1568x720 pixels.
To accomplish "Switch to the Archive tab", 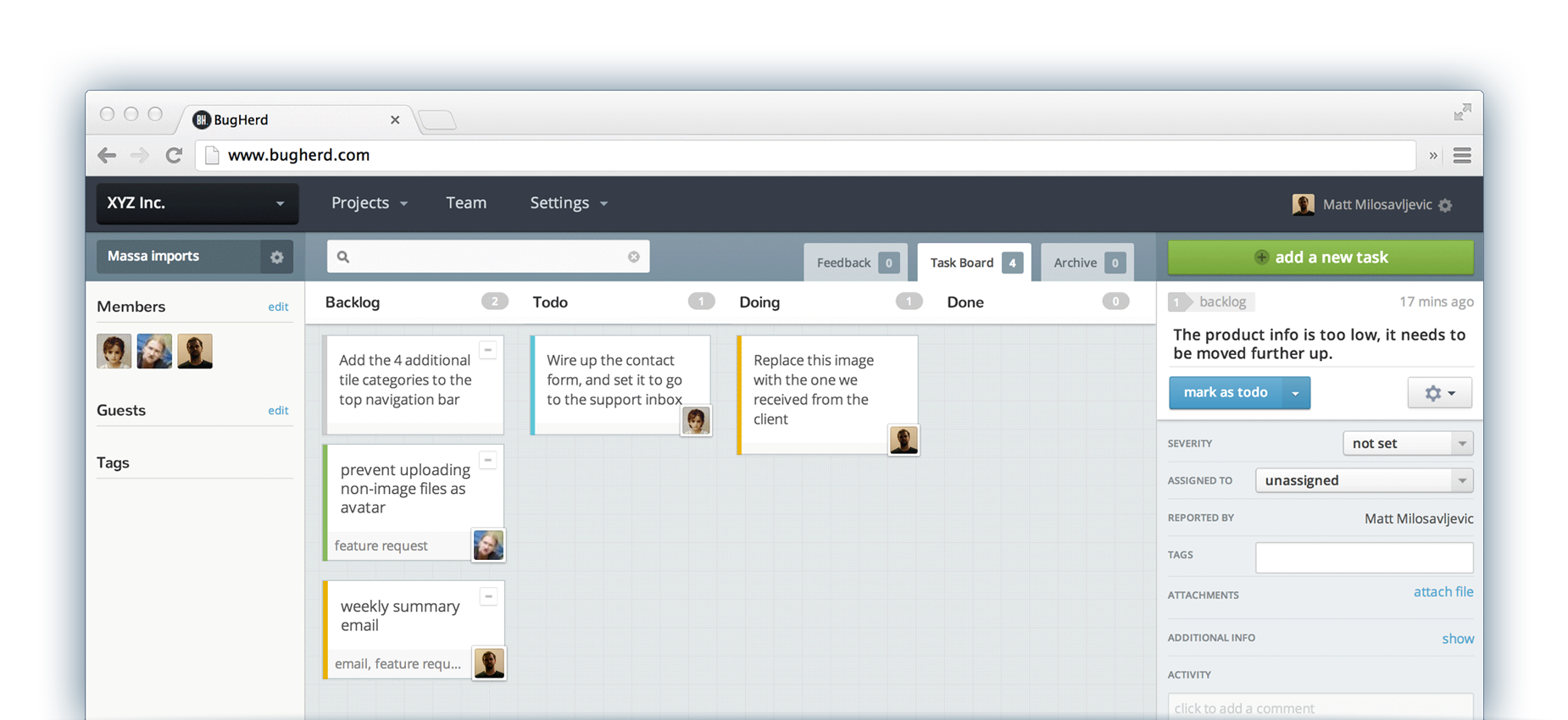I will click(x=1087, y=263).
